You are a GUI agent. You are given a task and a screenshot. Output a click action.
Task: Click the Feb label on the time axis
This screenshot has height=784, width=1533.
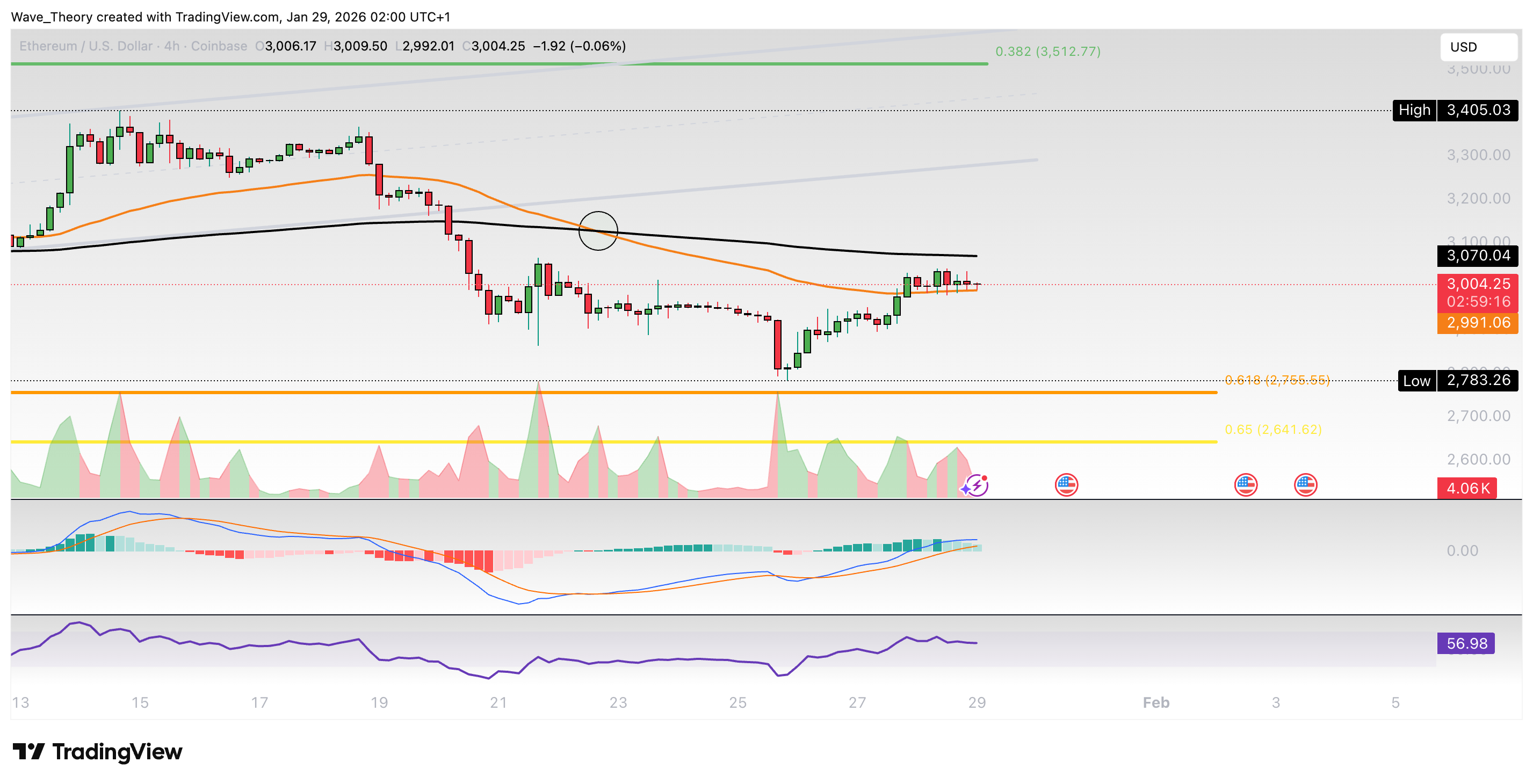[x=1156, y=702]
